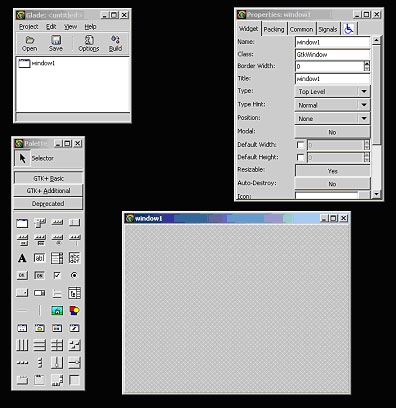Viewport: 396px width, 408px height.
Task: Switch to the Common tab in Properties
Action: tap(301, 29)
